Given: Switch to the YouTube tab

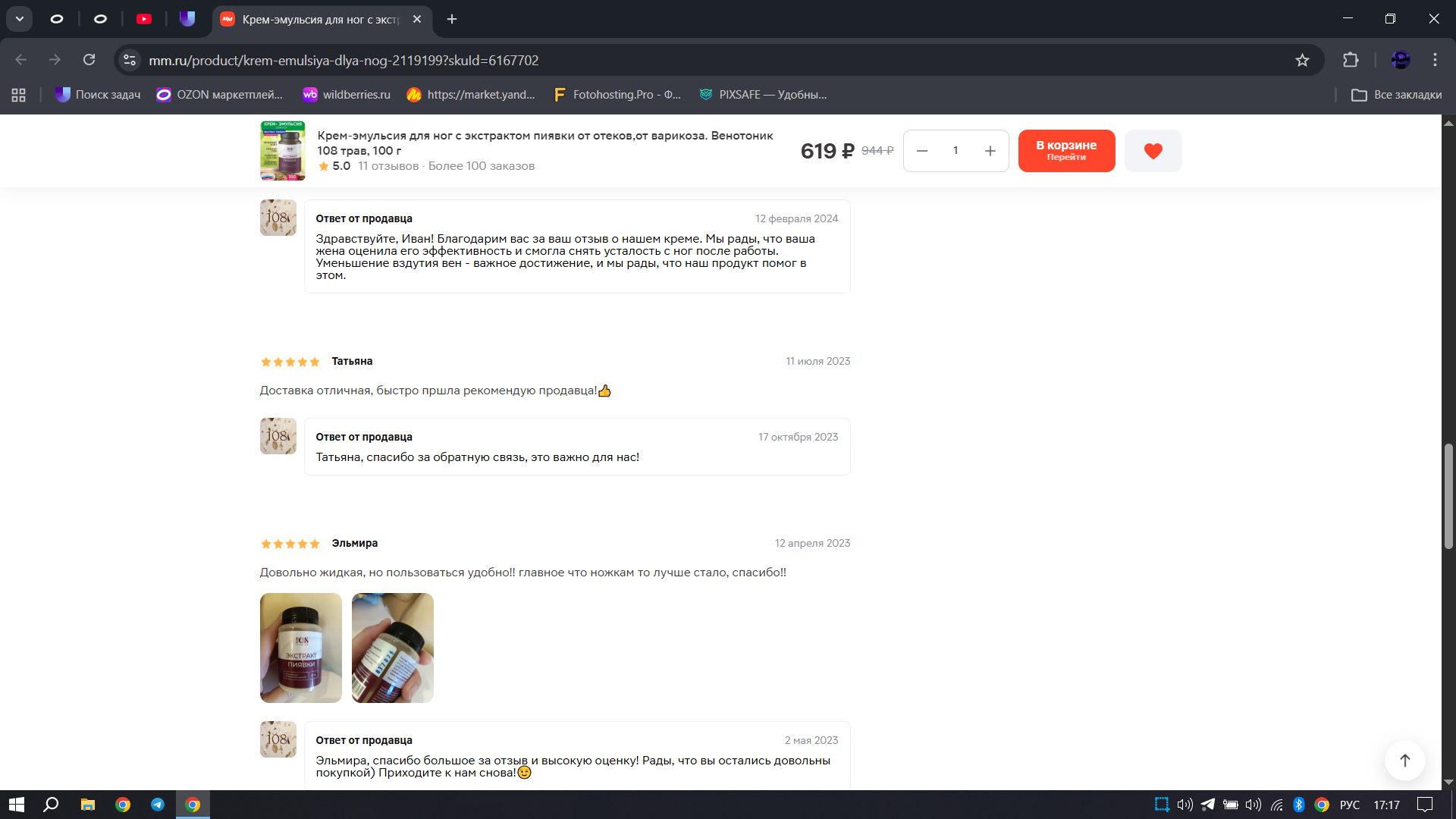Looking at the screenshot, I should [x=144, y=19].
